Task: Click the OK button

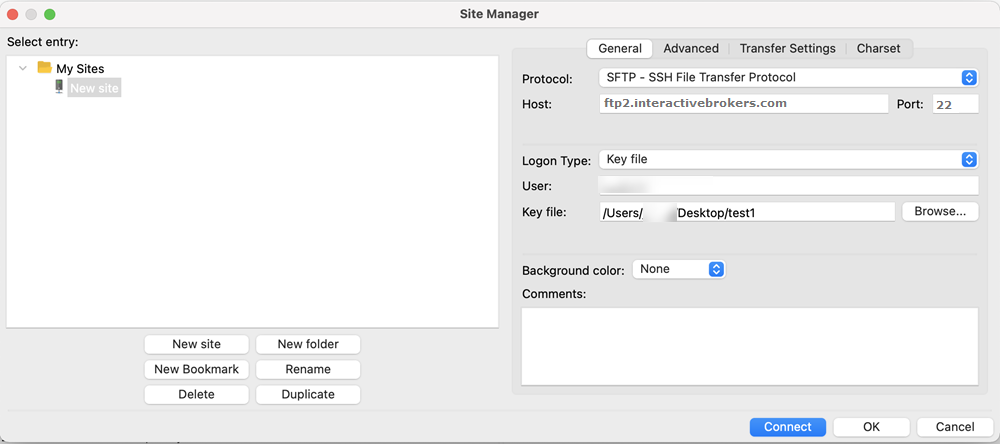Action: coord(871,427)
